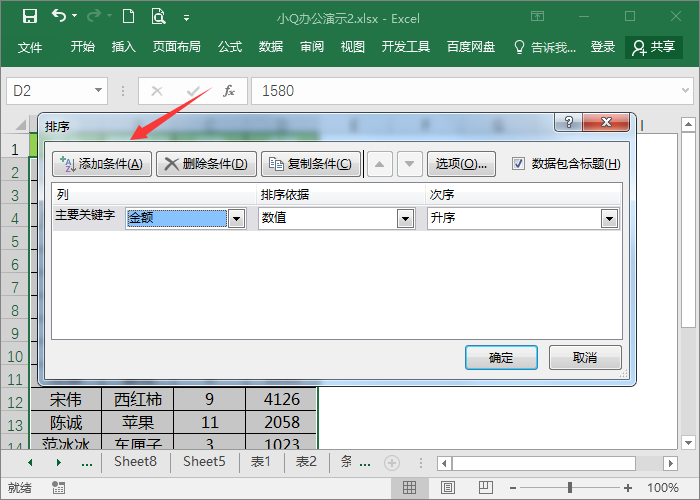Switch to Normal view icon
Viewport: 700px width, 500px height.
[409, 488]
